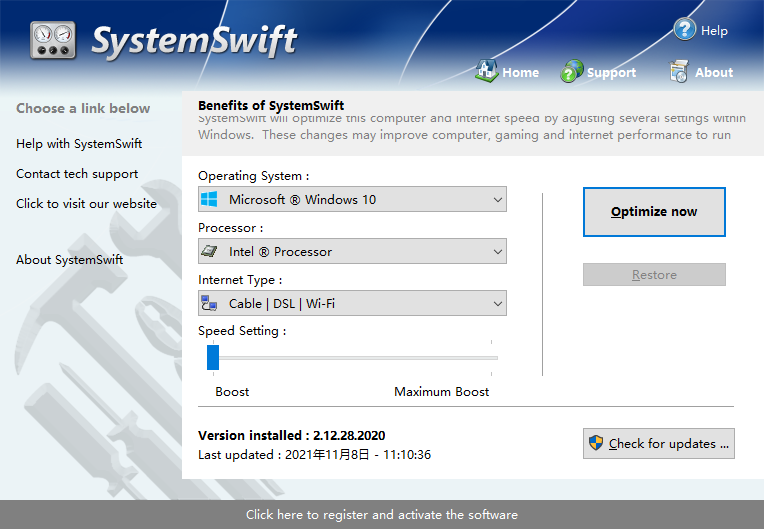Click the Version installed 2.12.28.2020 text
The image size is (764, 529).
pos(291,435)
